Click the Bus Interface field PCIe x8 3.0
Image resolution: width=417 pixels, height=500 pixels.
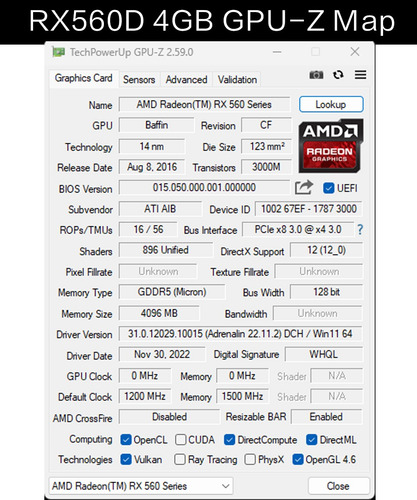[298, 230]
